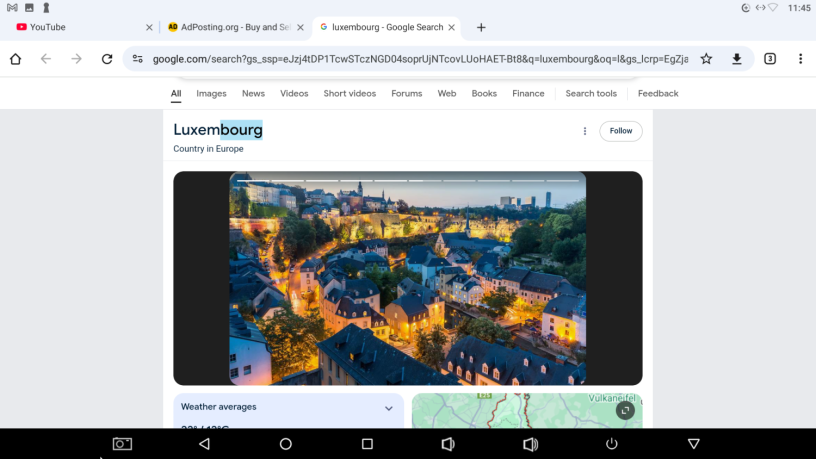Follow the Luxembourg topic
This screenshot has height=459, width=816.
click(621, 131)
